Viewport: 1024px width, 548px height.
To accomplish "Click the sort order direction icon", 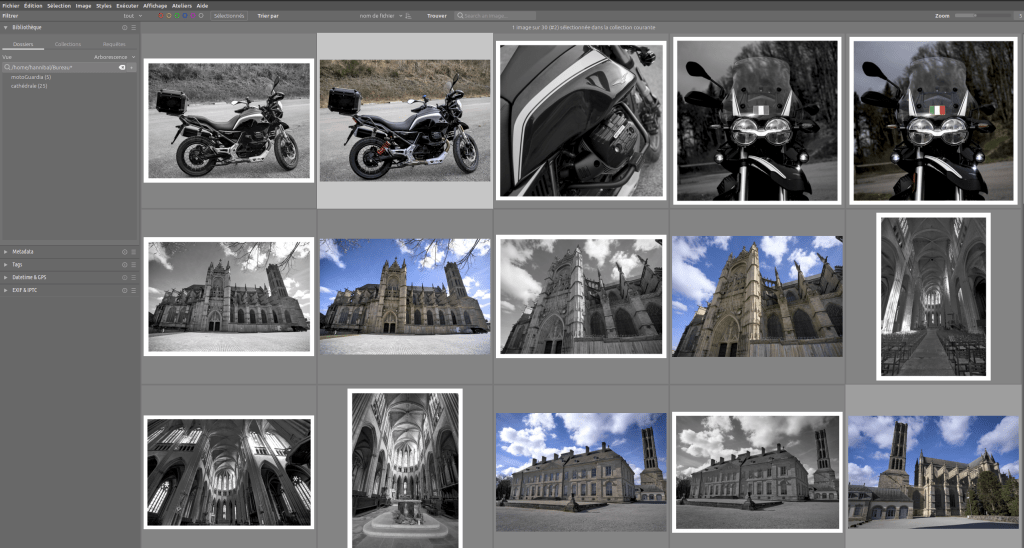I will coord(410,16).
